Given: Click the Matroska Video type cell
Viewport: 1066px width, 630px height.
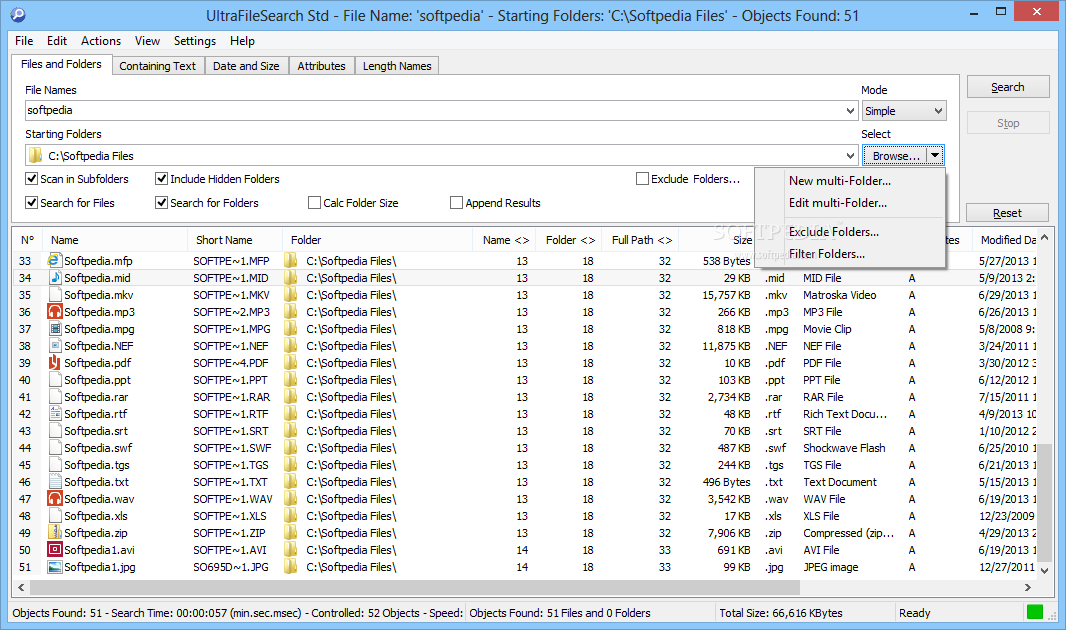Looking at the screenshot, I should [x=840, y=295].
